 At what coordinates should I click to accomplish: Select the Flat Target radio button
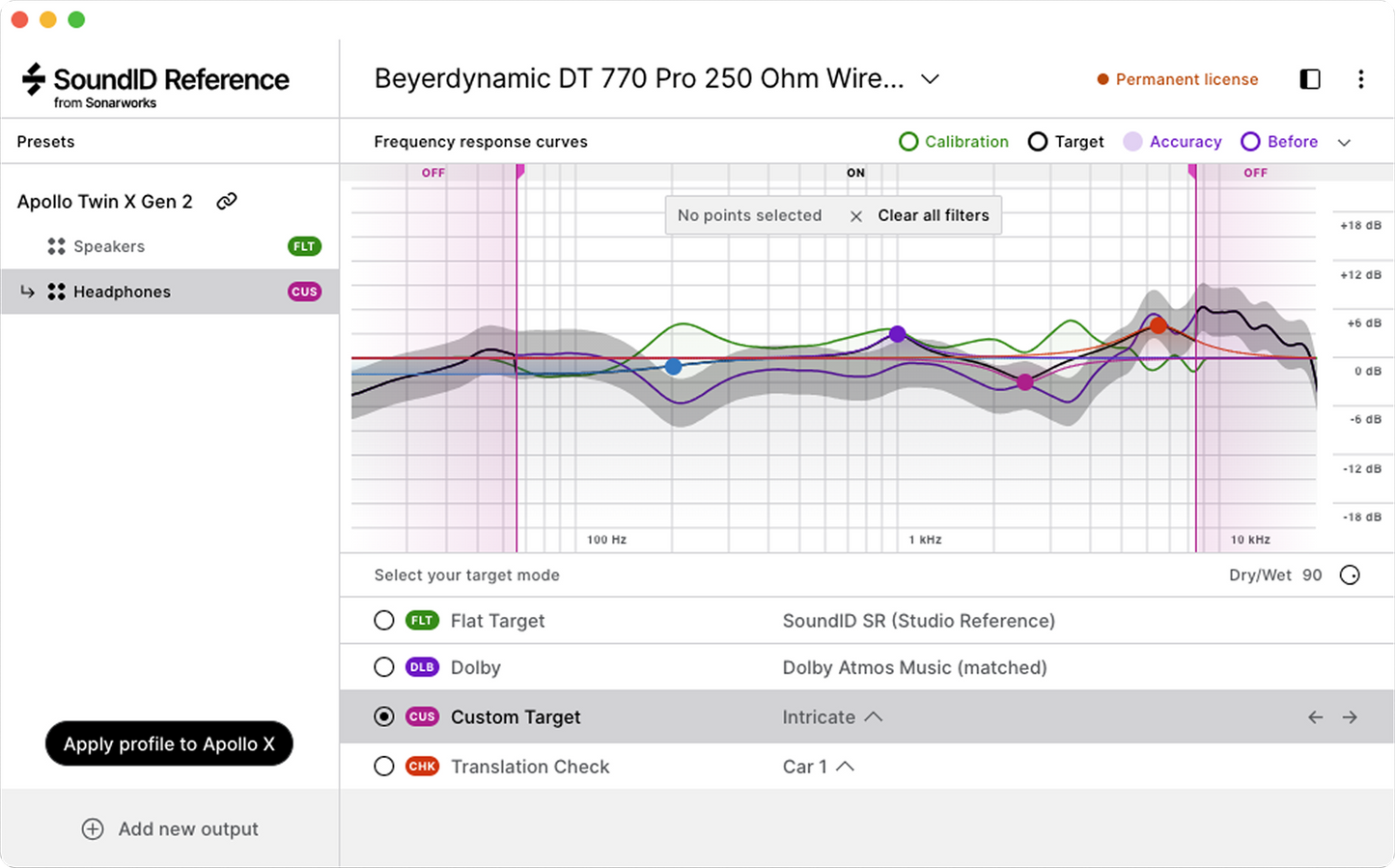(384, 620)
